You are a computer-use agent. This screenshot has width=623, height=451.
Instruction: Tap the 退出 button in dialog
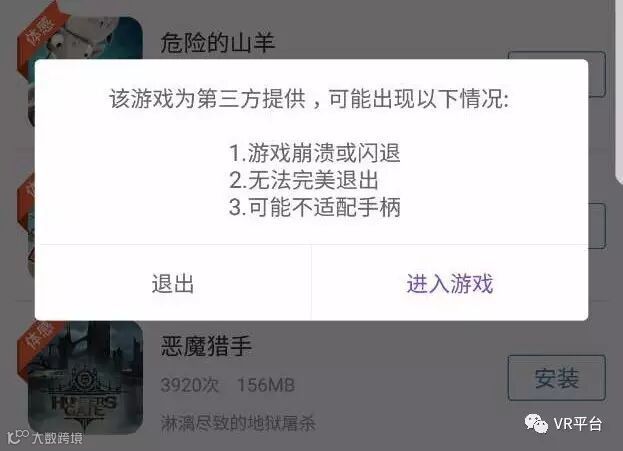173,283
